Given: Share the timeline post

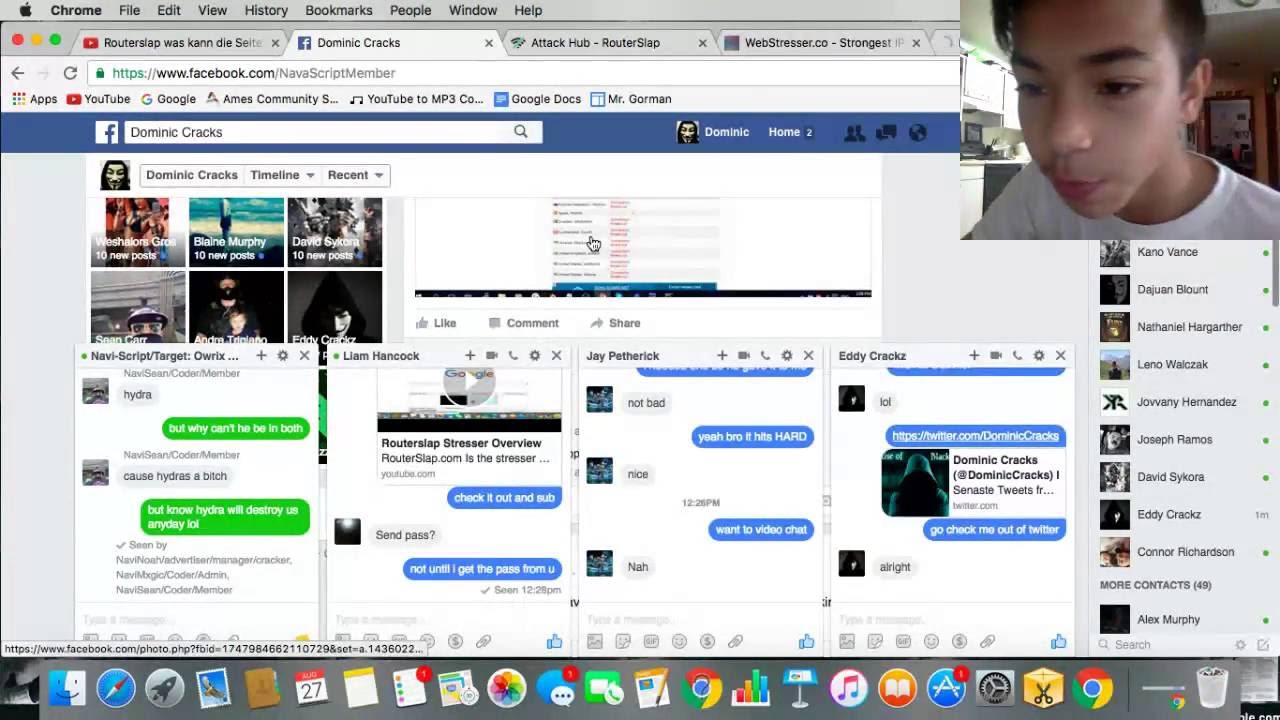Looking at the screenshot, I should click(x=615, y=323).
